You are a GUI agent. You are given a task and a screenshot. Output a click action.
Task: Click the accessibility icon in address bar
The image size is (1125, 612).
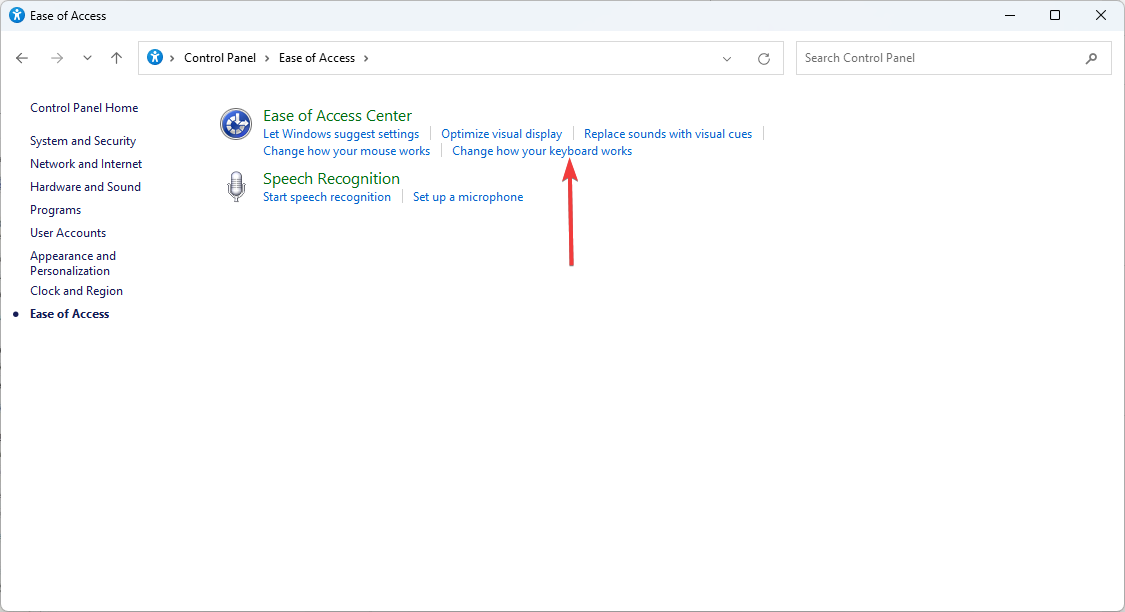(x=155, y=57)
